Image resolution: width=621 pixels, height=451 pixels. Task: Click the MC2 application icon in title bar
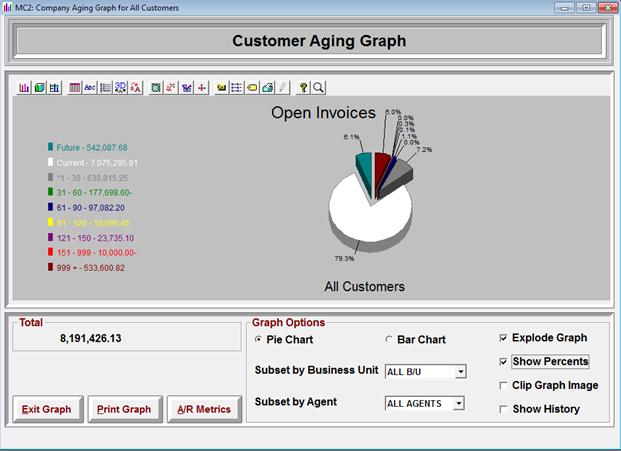tap(7, 8)
